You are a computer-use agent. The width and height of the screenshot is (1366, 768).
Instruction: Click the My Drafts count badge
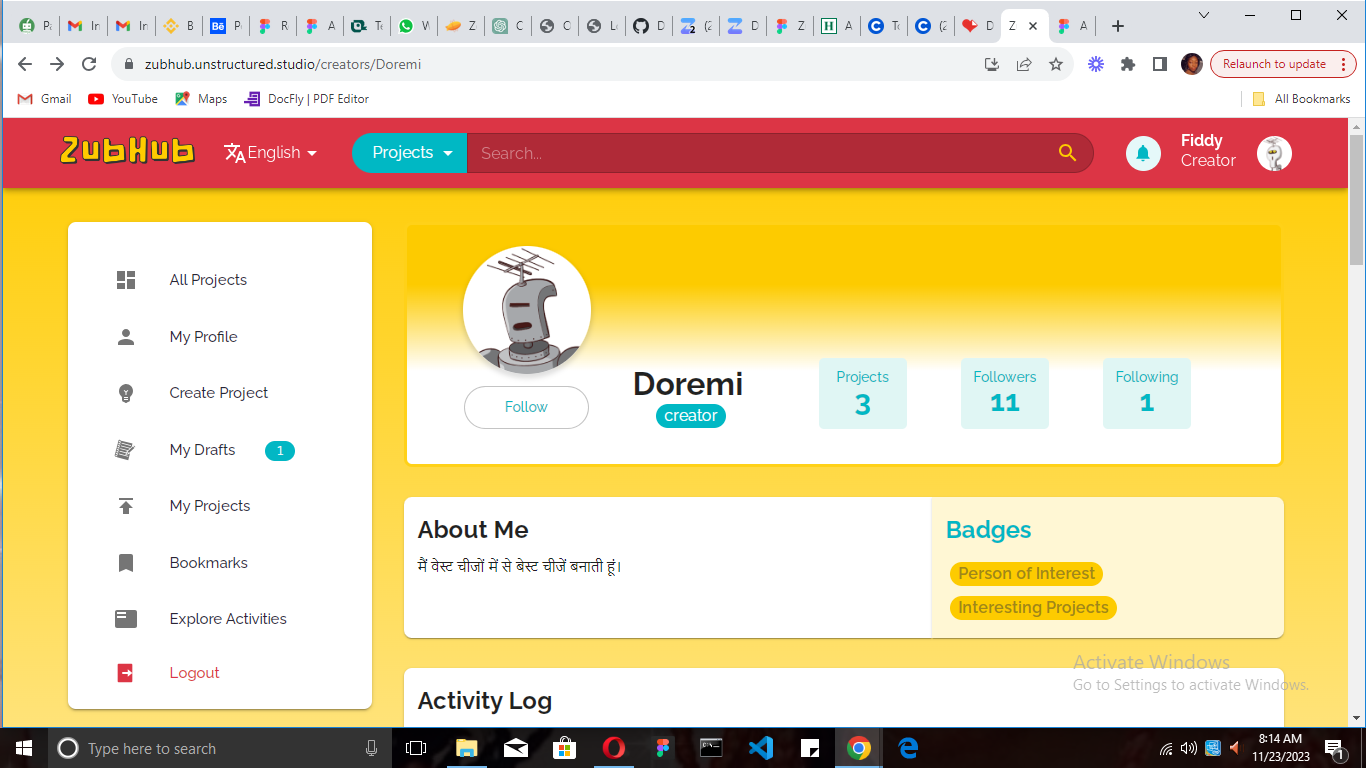[280, 451]
